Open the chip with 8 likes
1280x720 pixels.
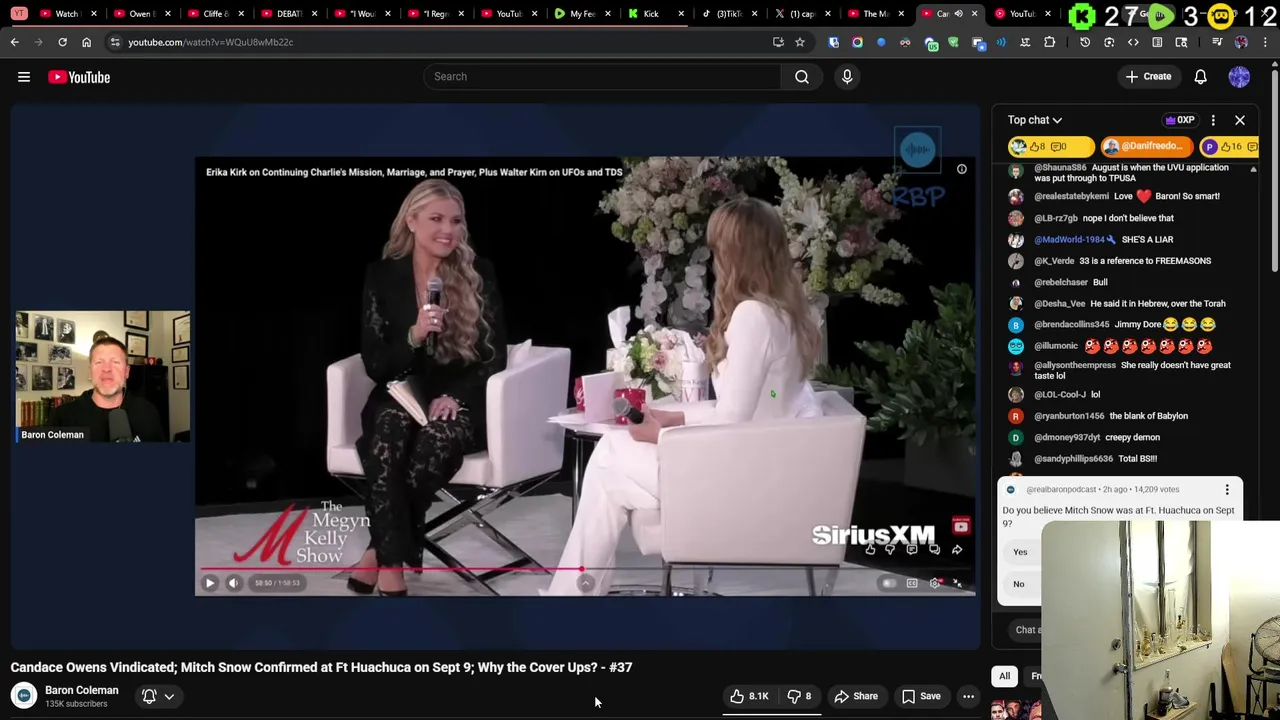coord(1051,146)
